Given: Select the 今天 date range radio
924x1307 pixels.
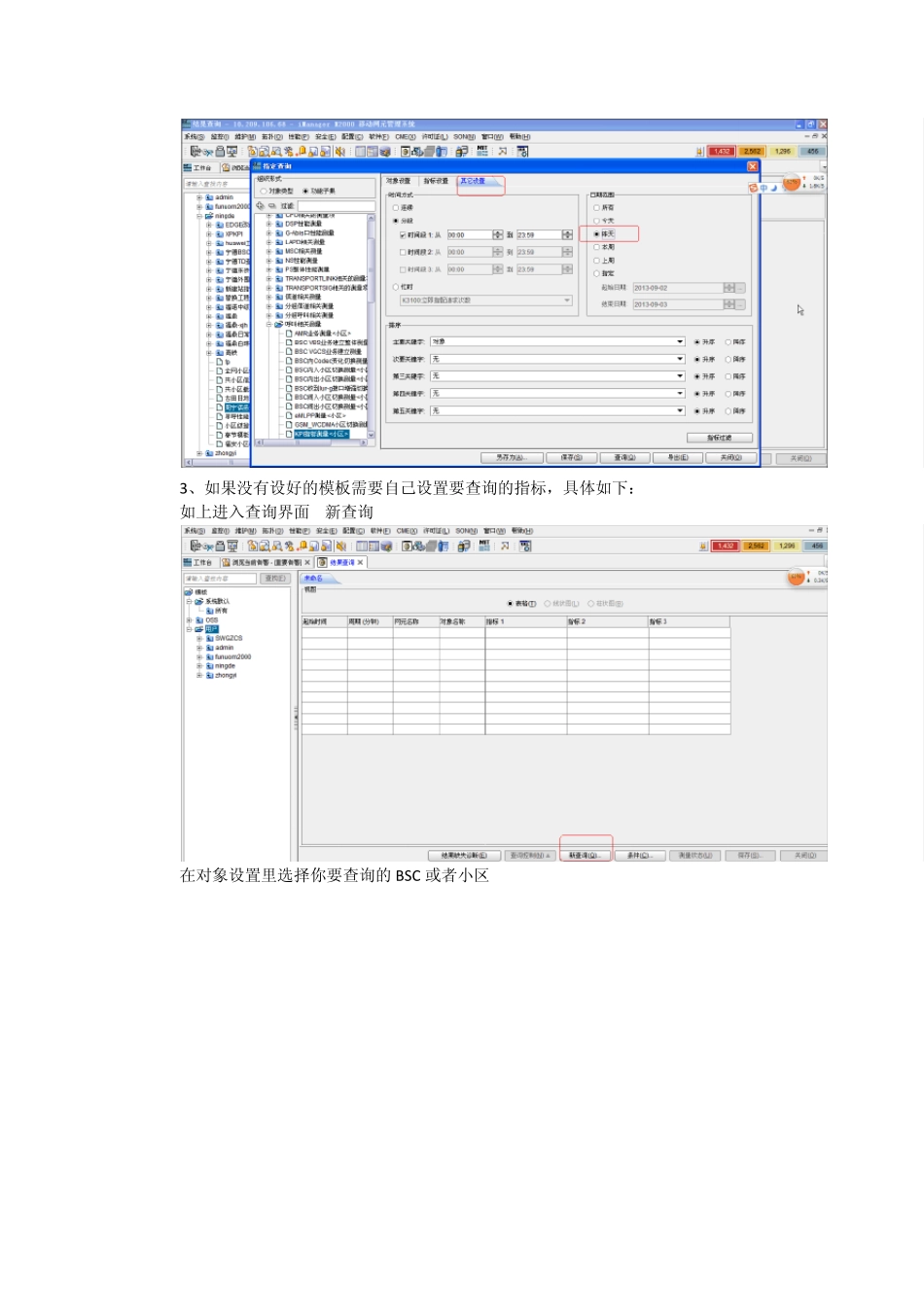Looking at the screenshot, I should point(596,221).
